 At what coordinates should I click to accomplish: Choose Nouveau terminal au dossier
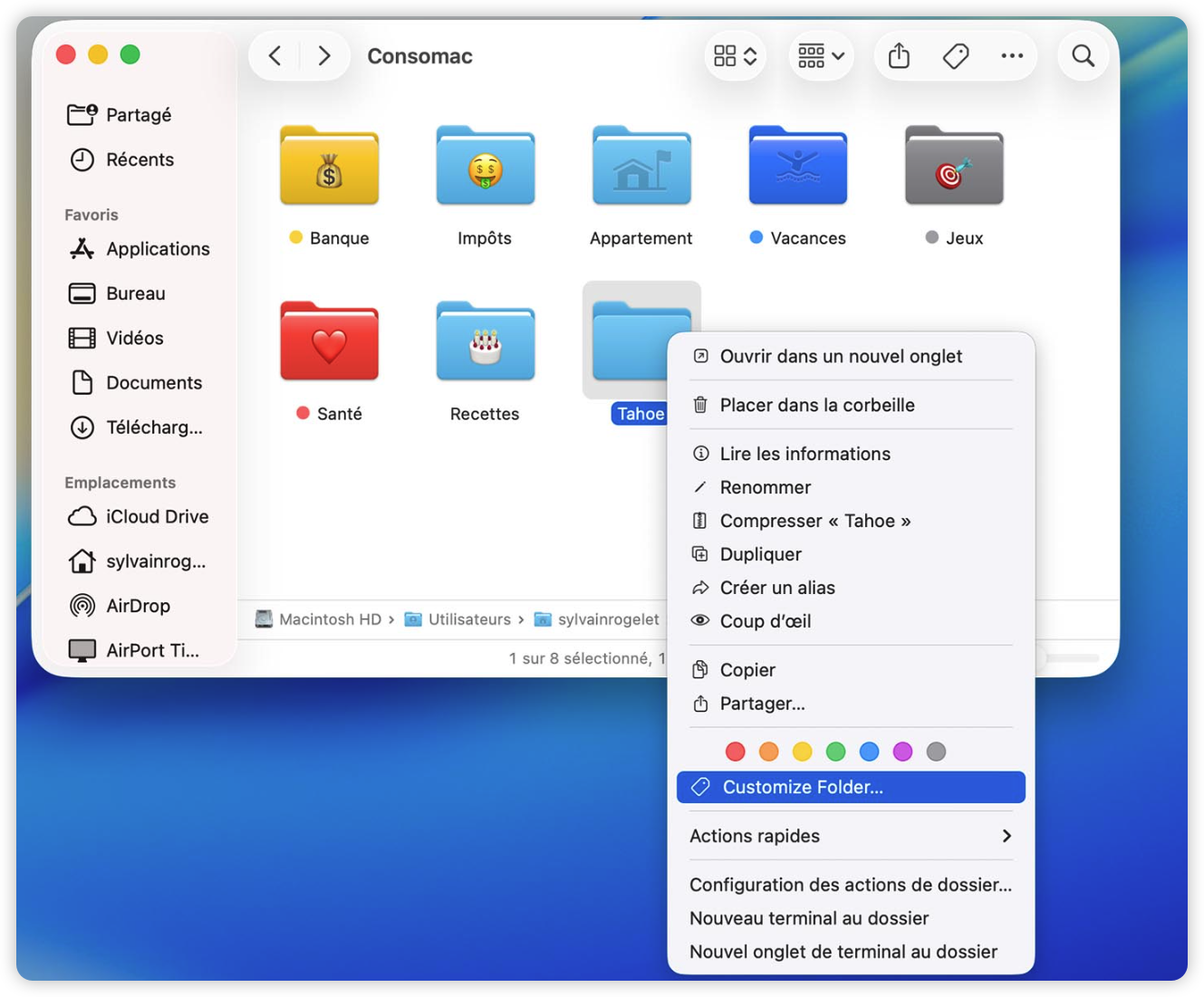851,918
